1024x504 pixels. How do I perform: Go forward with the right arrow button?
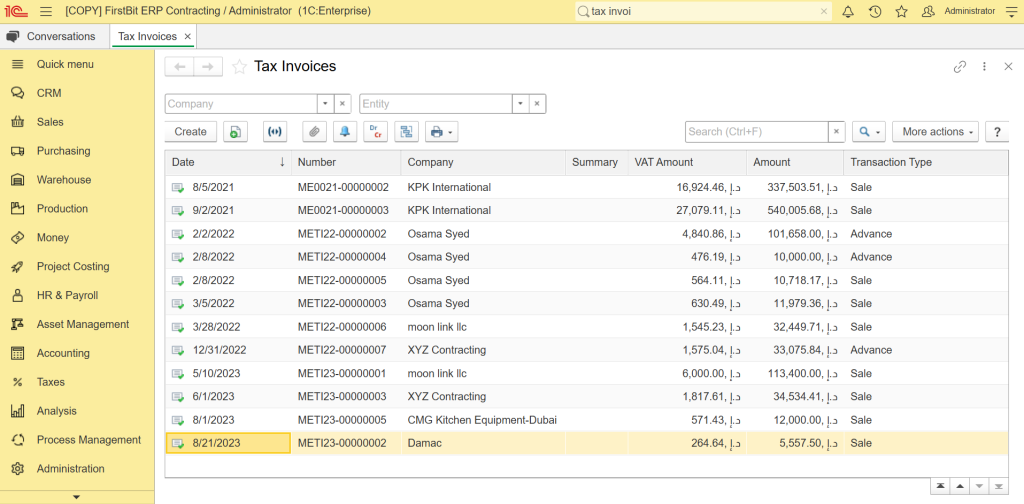[208, 67]
